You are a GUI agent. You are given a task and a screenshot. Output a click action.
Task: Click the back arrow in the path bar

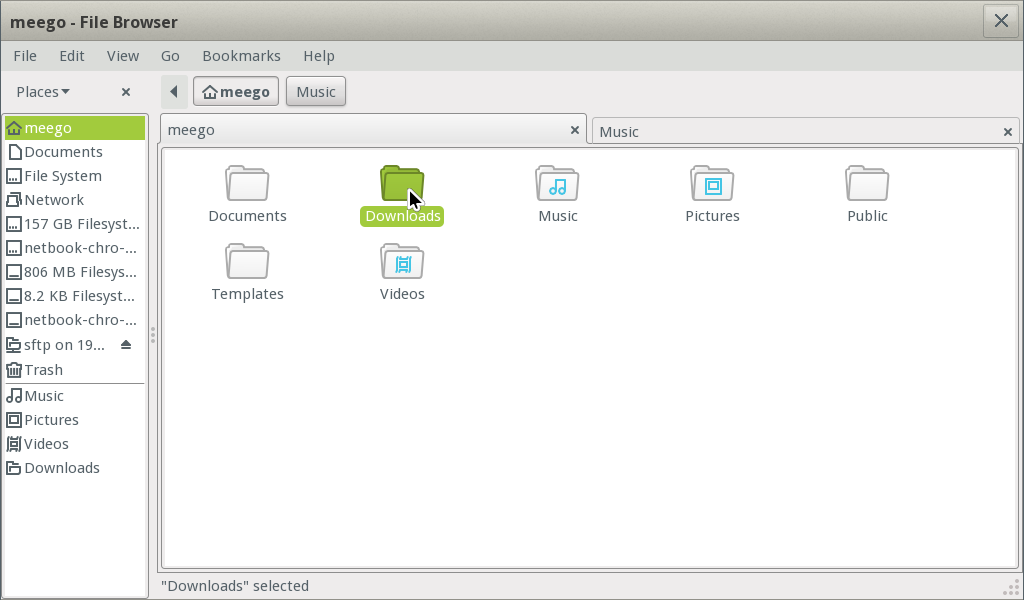point(174,91)
